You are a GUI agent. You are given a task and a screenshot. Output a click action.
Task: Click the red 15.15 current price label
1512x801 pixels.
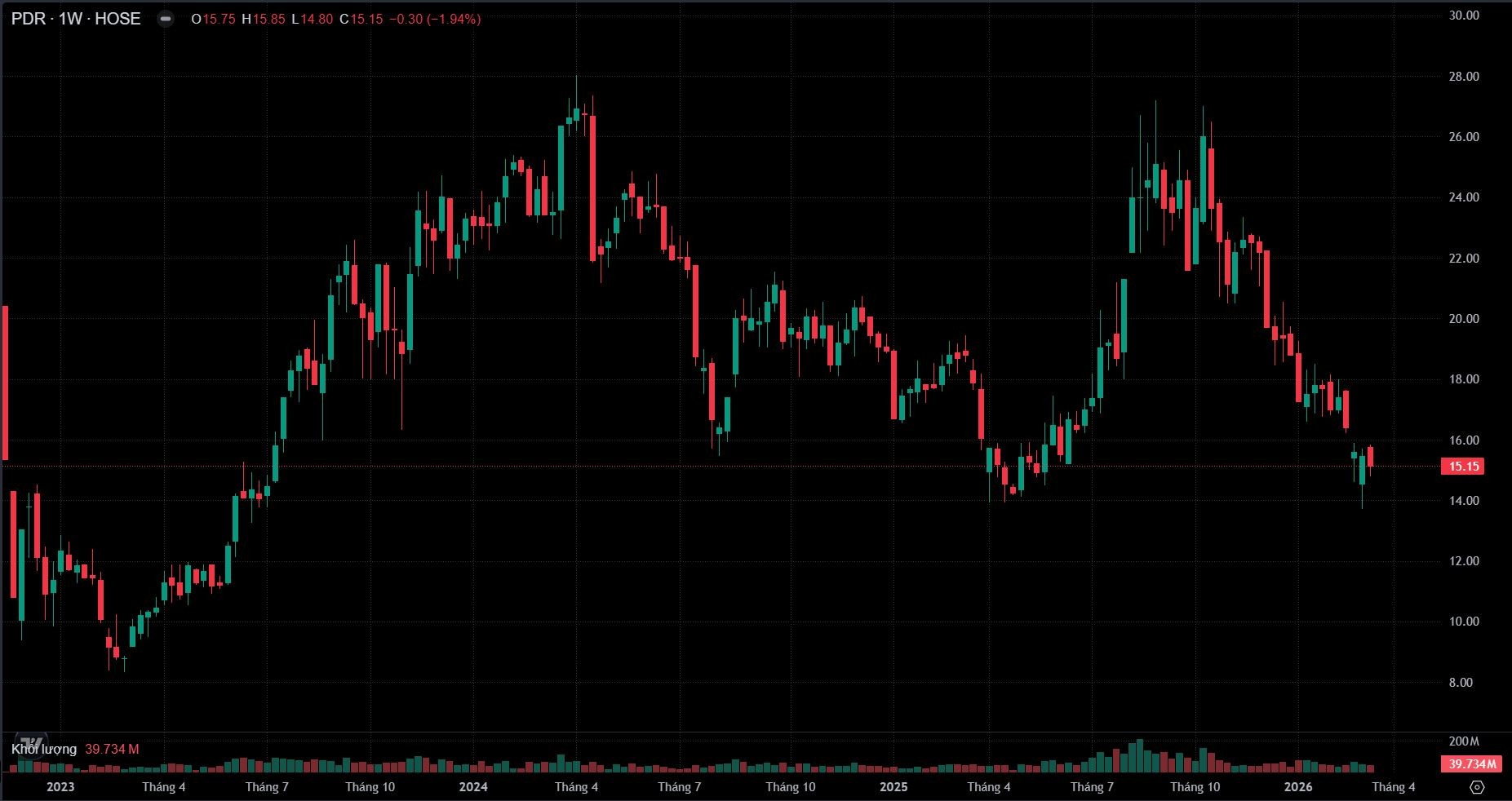(1463, 467)
